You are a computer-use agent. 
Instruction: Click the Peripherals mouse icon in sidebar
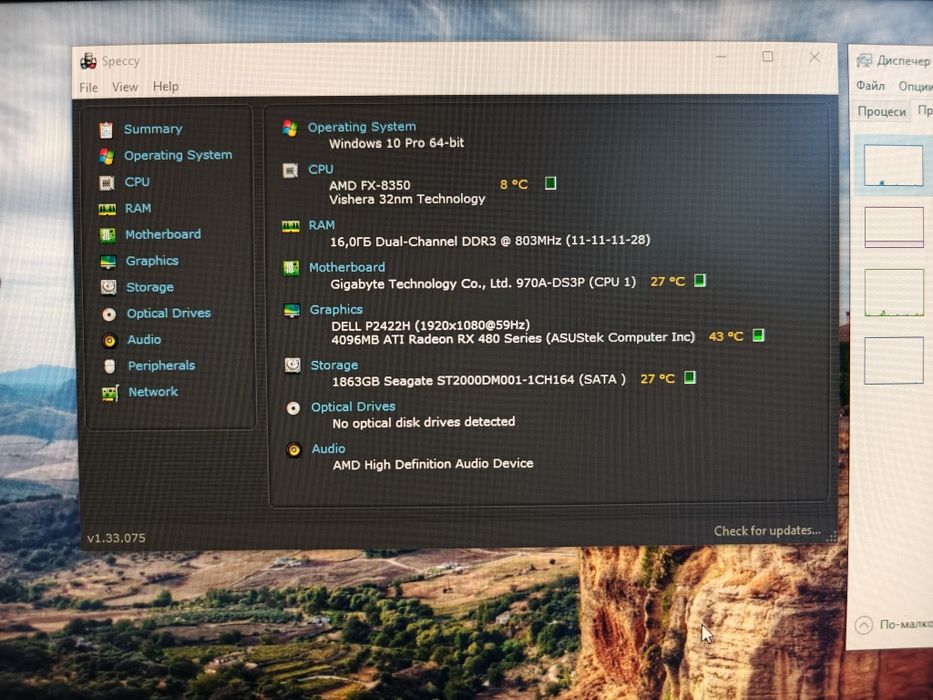point(109,367)
